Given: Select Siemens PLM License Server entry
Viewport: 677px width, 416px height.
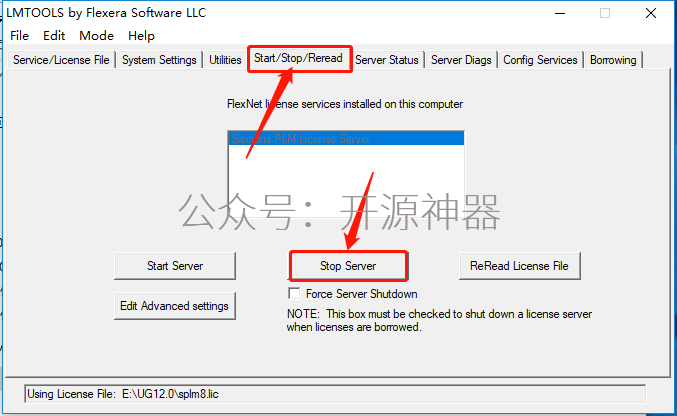Looking at the screenshot, I should click(x=346, y=139).
